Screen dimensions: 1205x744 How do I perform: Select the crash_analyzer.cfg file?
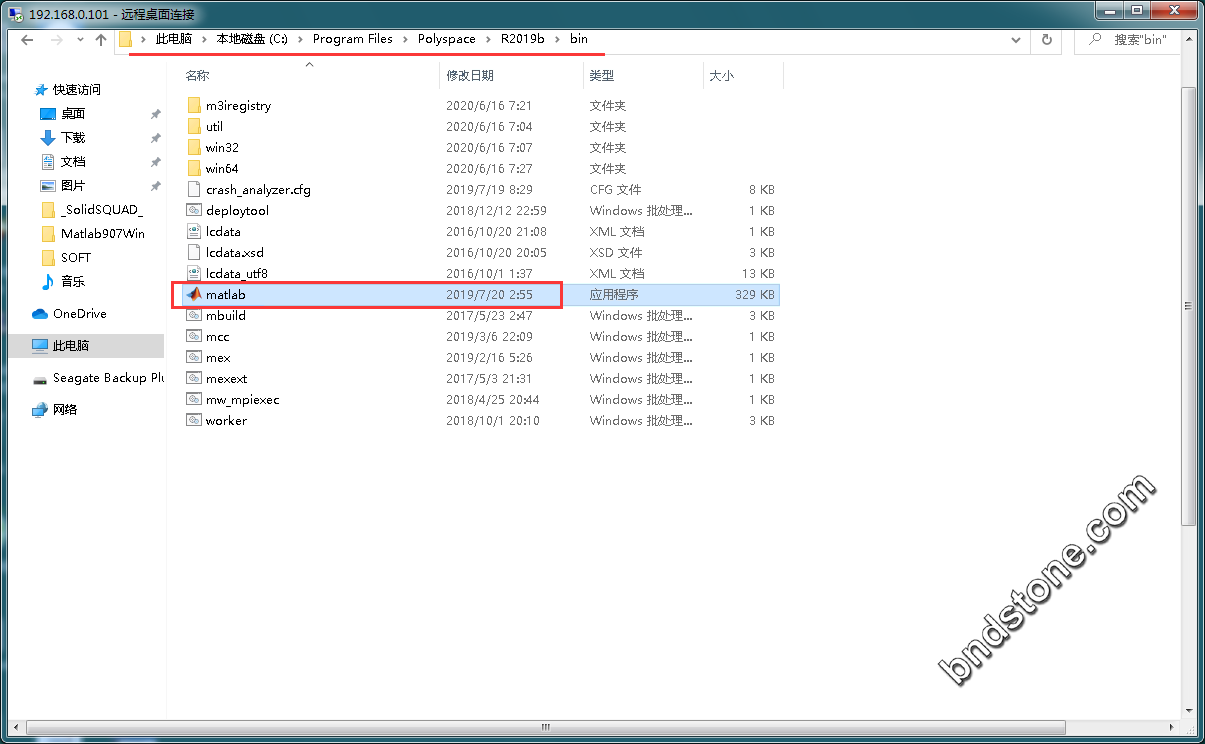click(x=257, y=190)
